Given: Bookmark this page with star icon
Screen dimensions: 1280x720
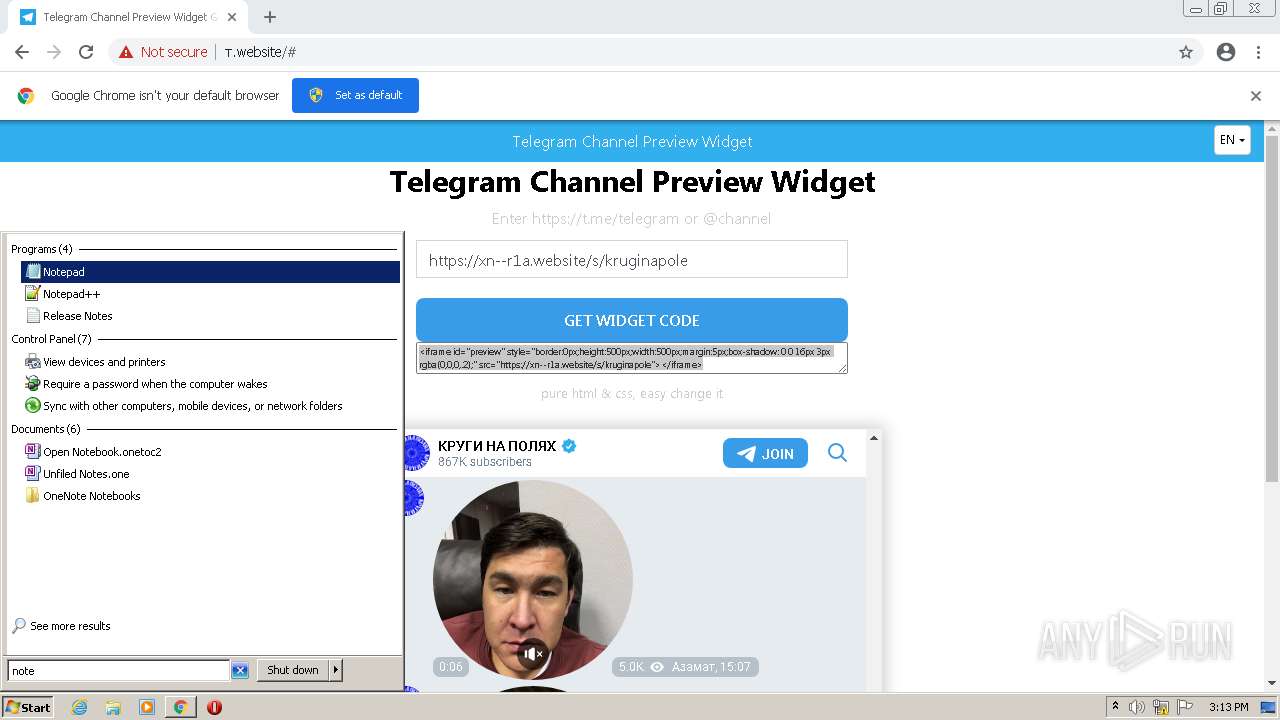Looking at the screenshot, I should 1186,52.
